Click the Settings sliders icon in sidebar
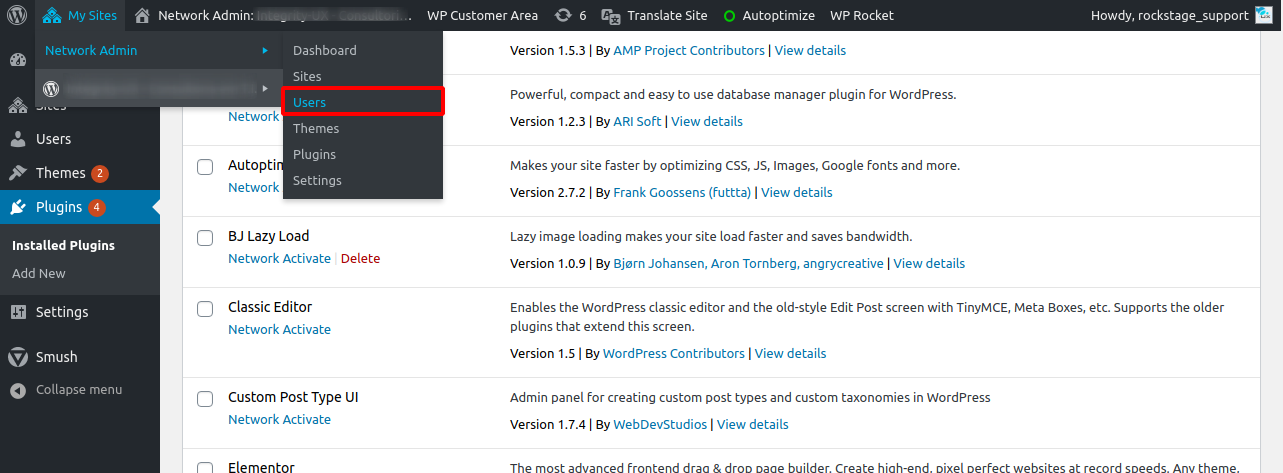The height and width of the screenshot is (473, 1283). 17,312
